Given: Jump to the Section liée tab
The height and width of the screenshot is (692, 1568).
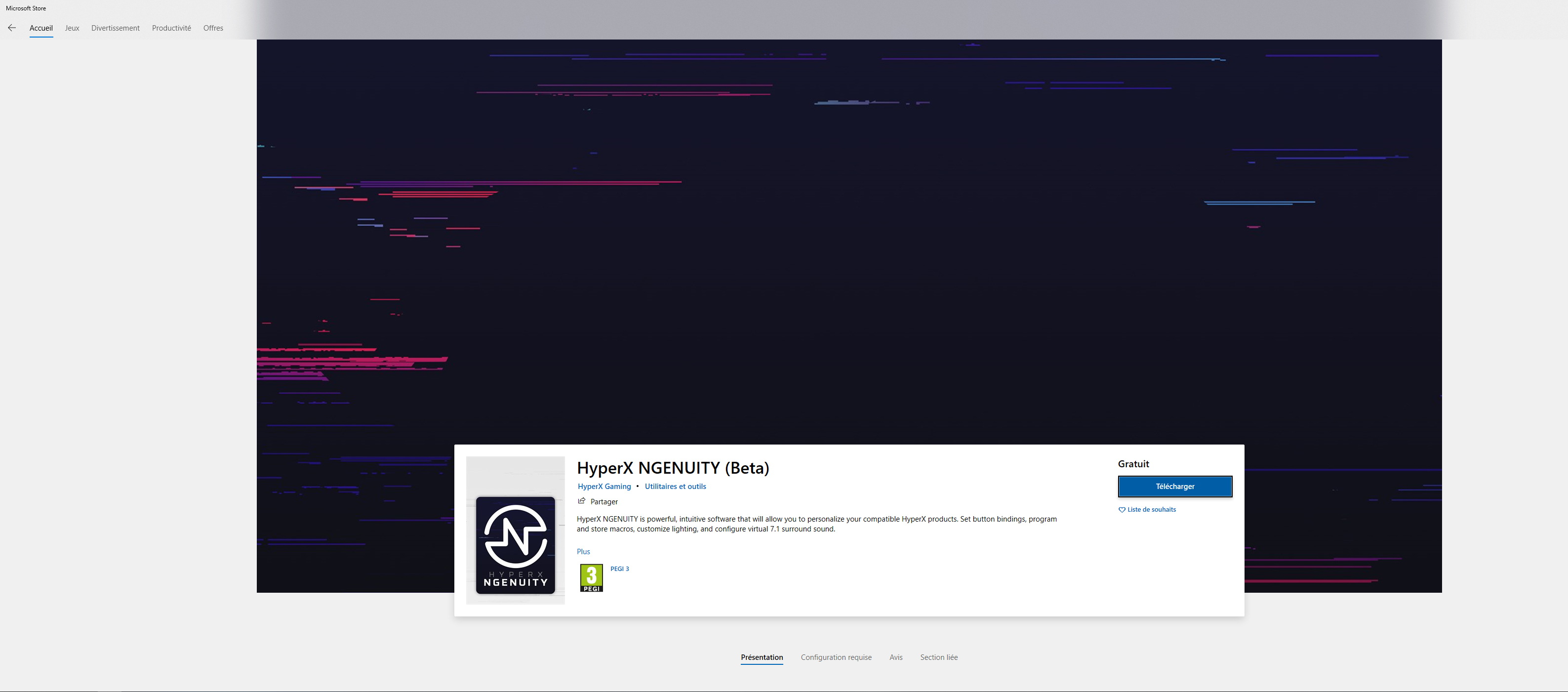Looking at the screenshot, I should pos(939,657).
